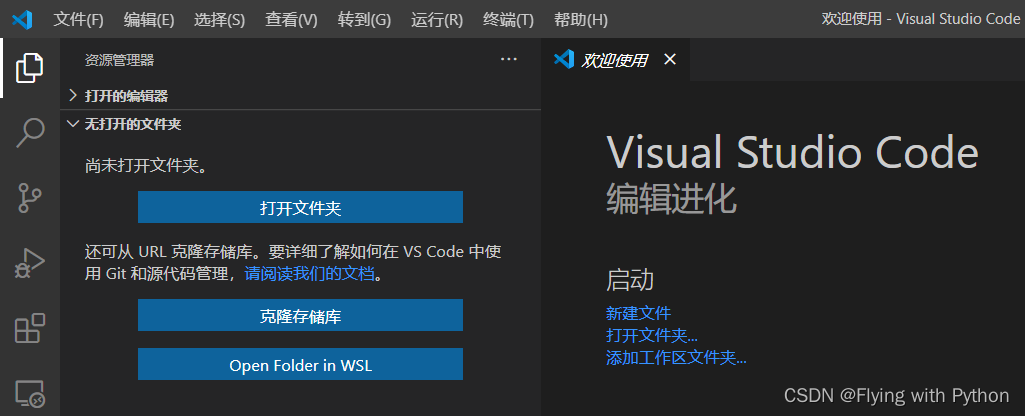Screen dimensions: 1025x416
Task: Open the 终端(T) menu
Action: (x=509, y=20)
